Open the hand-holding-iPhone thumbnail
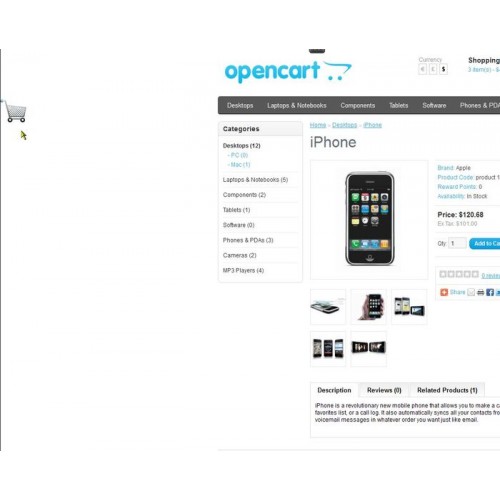Viewport: 500px width, 500px height. click(369, 307)
